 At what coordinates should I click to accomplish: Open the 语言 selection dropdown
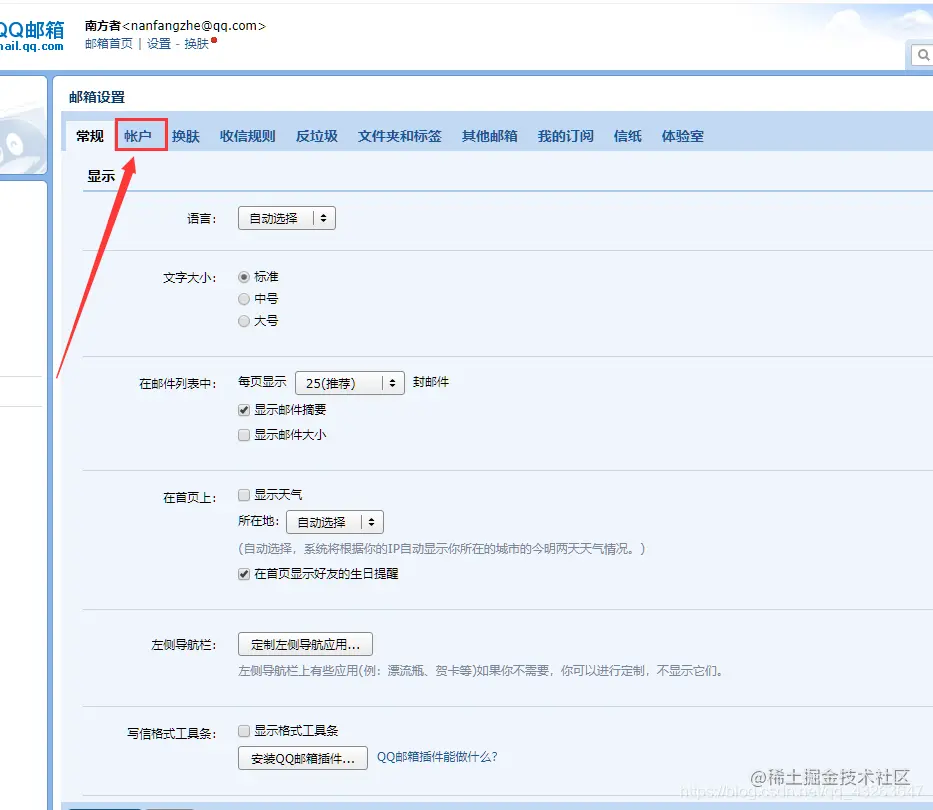tap(286, 217)
